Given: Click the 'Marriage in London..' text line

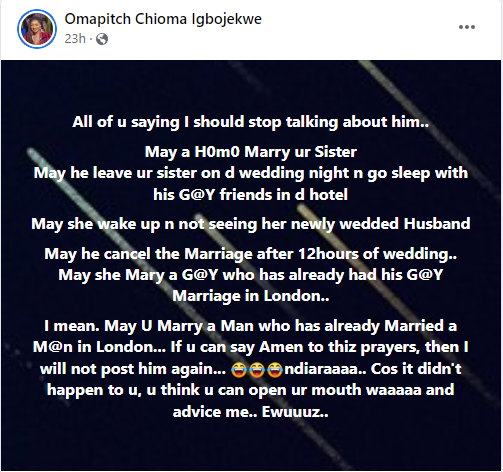Looking at the screenshot, I should coord(251,296).
